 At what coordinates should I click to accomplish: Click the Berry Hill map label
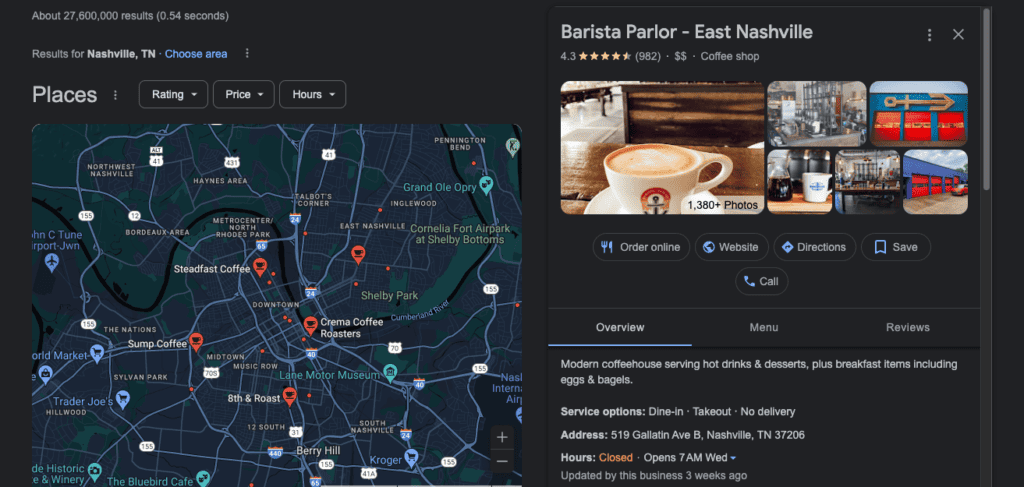[317, 450]
